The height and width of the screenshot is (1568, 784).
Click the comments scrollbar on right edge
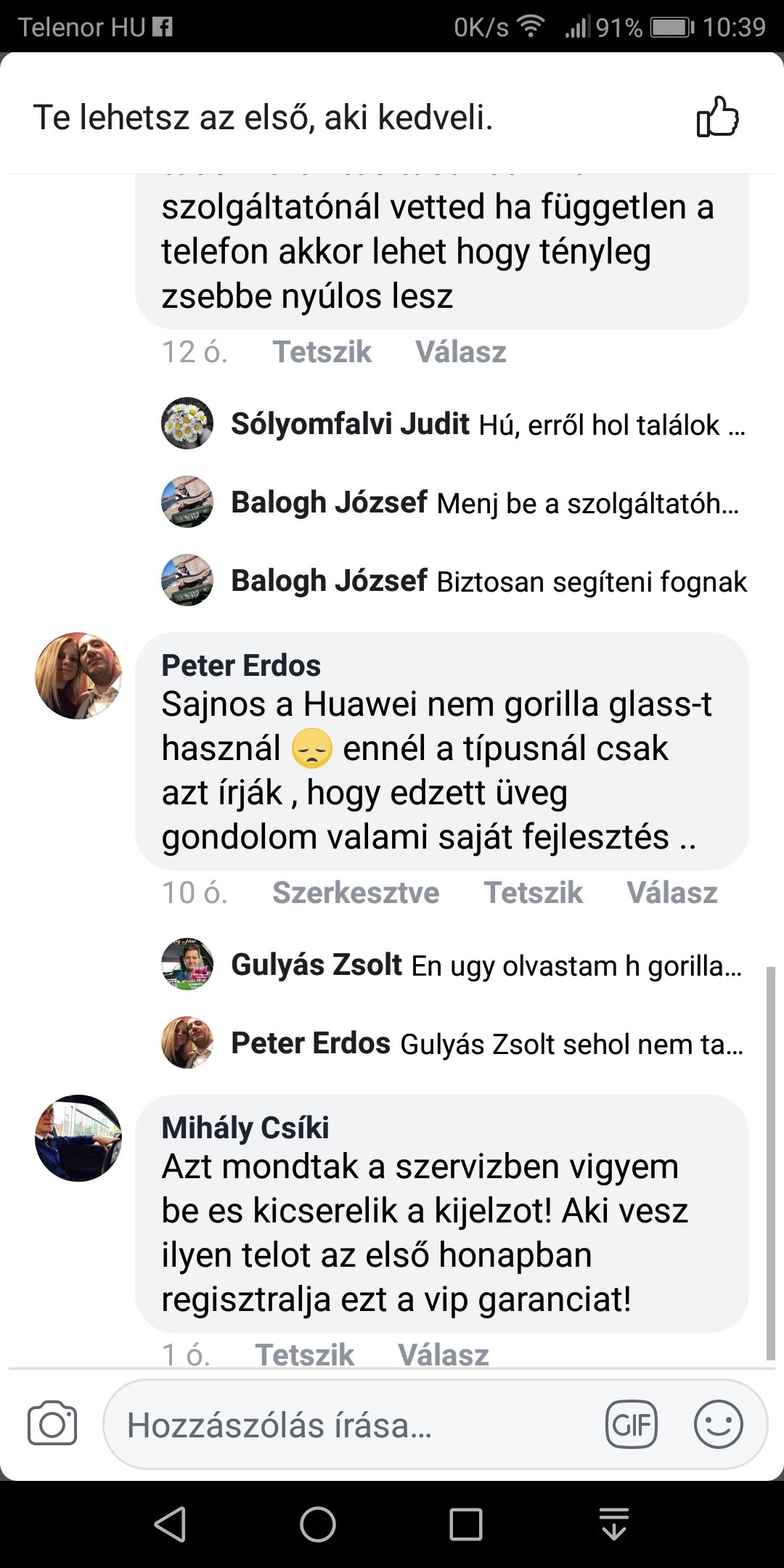pyautogui.click(x=771, y=1161)
